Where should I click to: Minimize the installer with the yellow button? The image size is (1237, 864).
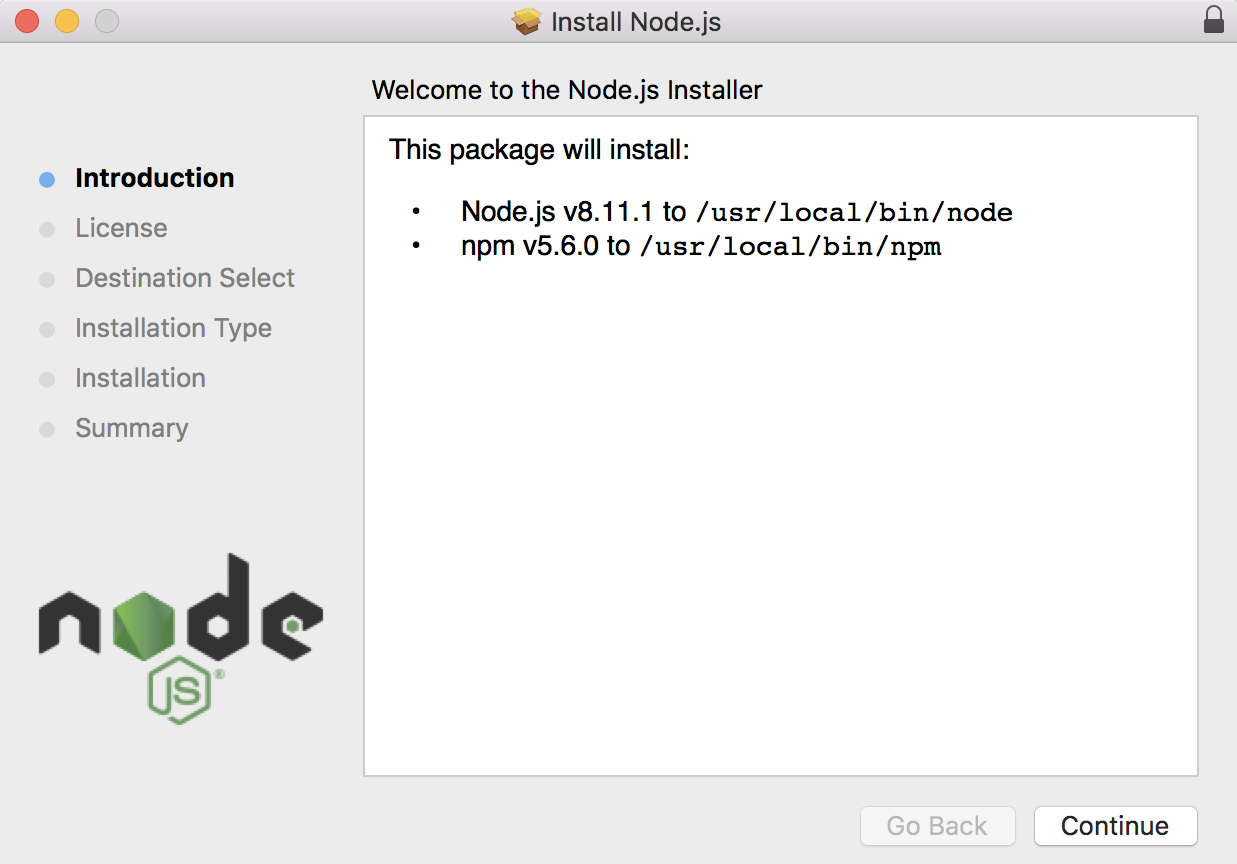pos(67,21)
